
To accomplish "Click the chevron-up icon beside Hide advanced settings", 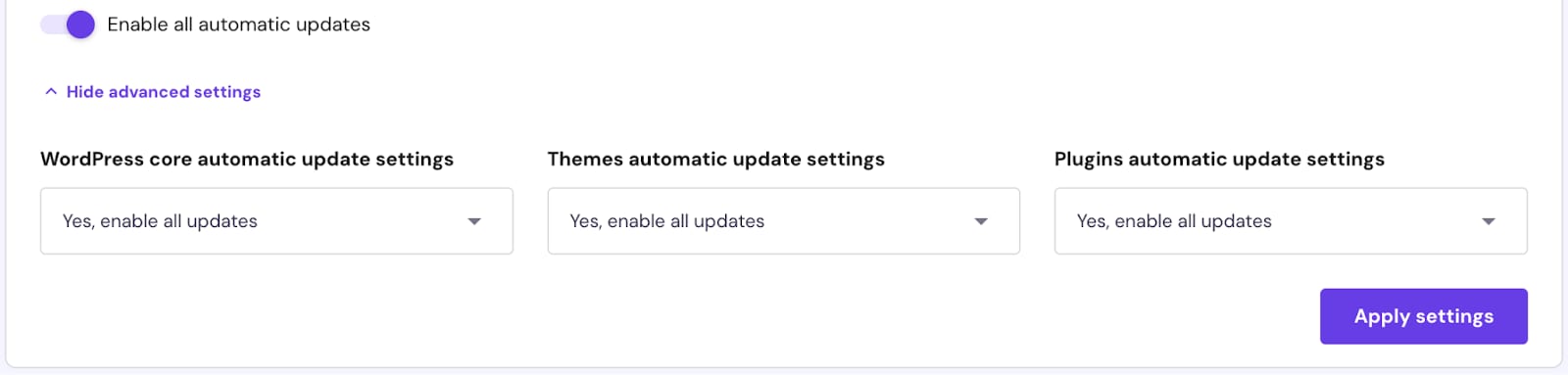I will click(51, 91).
